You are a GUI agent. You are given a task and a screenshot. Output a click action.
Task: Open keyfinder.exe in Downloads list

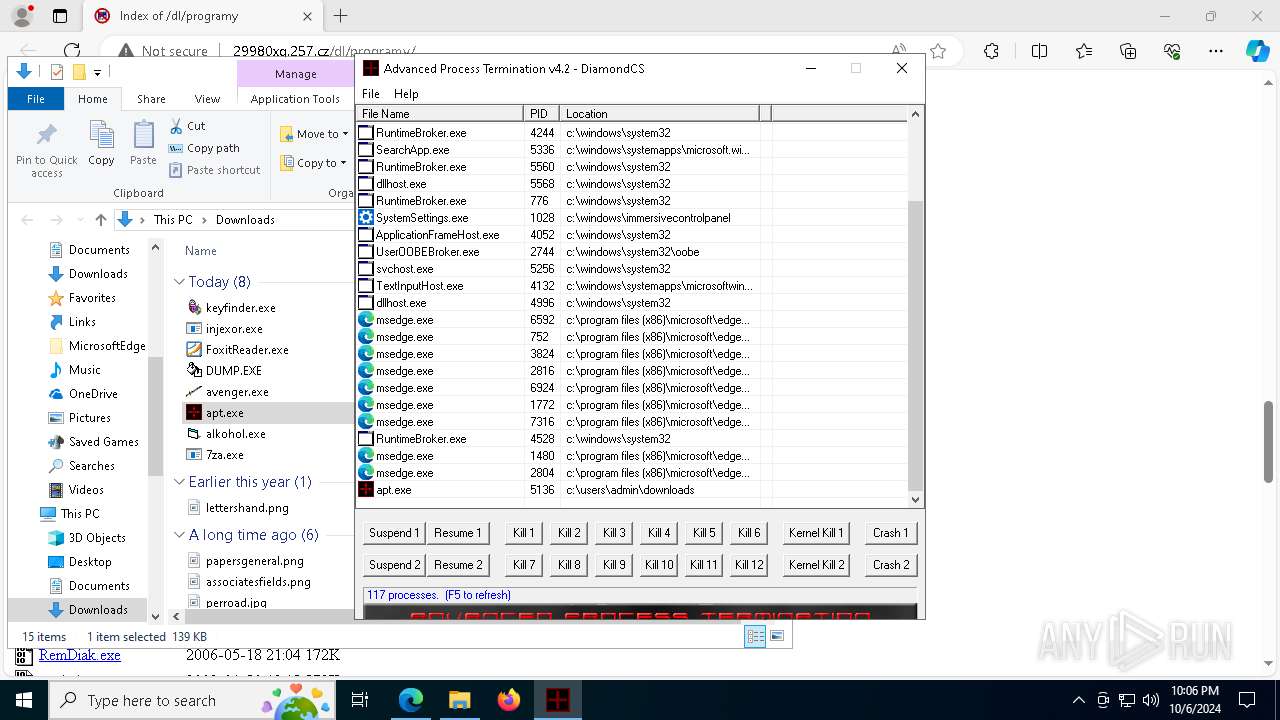tap(240, 308)
